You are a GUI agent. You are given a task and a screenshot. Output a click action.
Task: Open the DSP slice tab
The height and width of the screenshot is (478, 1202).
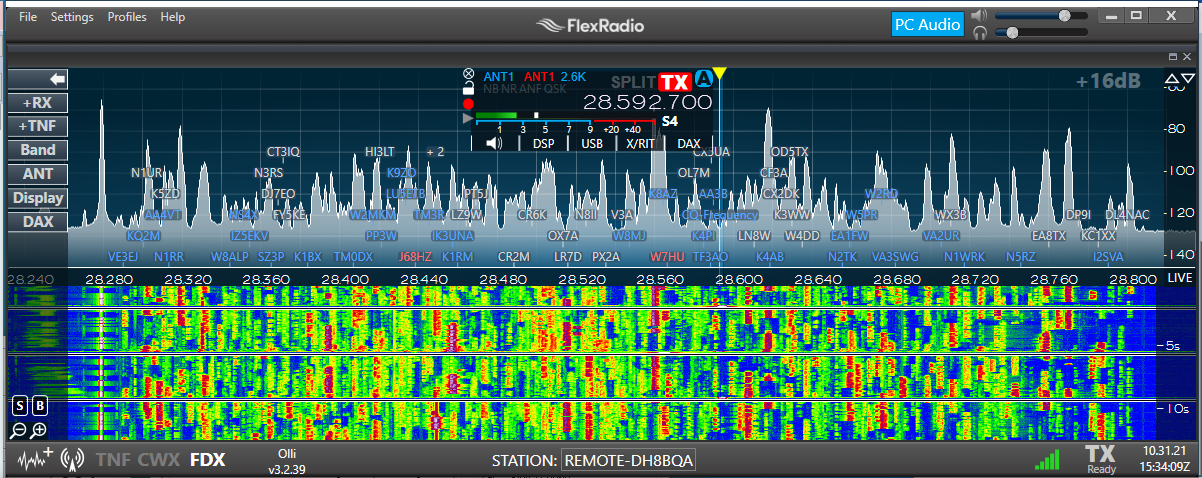544,143
